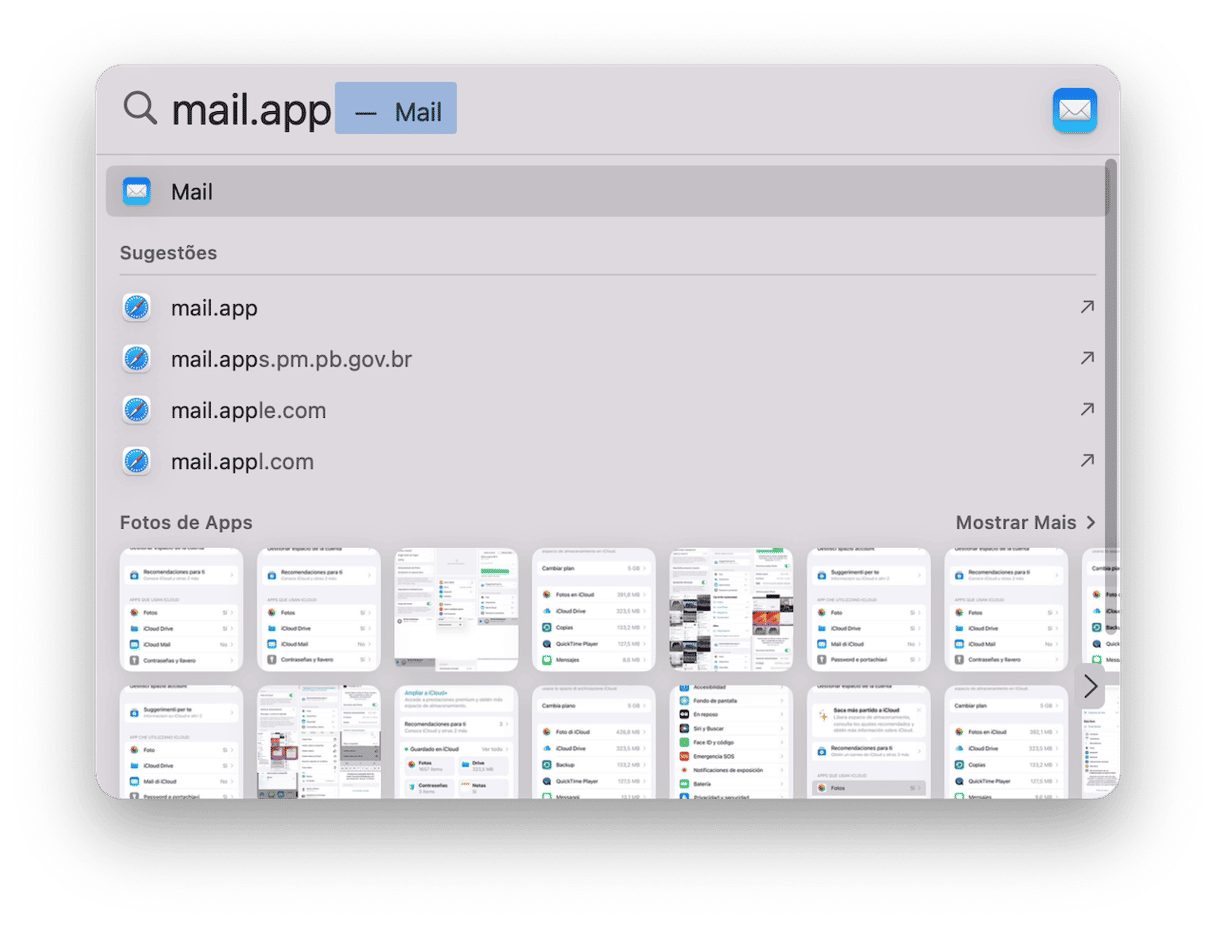Open the thumbnail listing Accesibilidad and Fondo de pantalla
The image size is (1216, 925).
[x=731, y=741]
